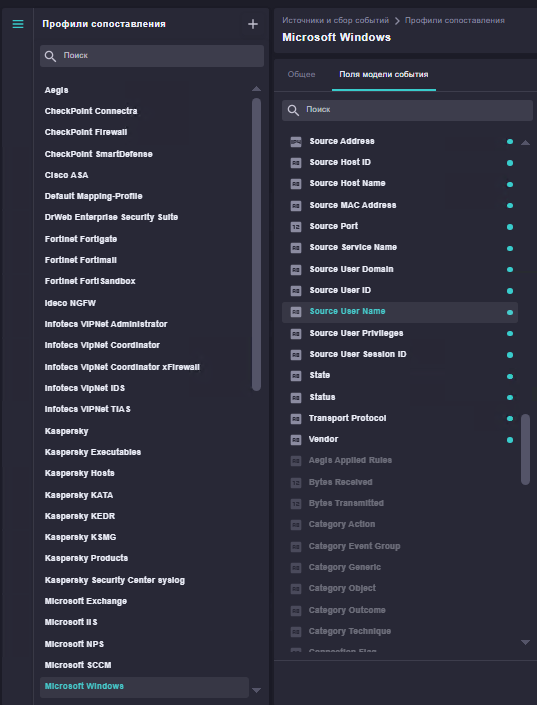
Task: Click the status dot next to Source User Name
Action: pyautogui.click(x=510, y=312)
